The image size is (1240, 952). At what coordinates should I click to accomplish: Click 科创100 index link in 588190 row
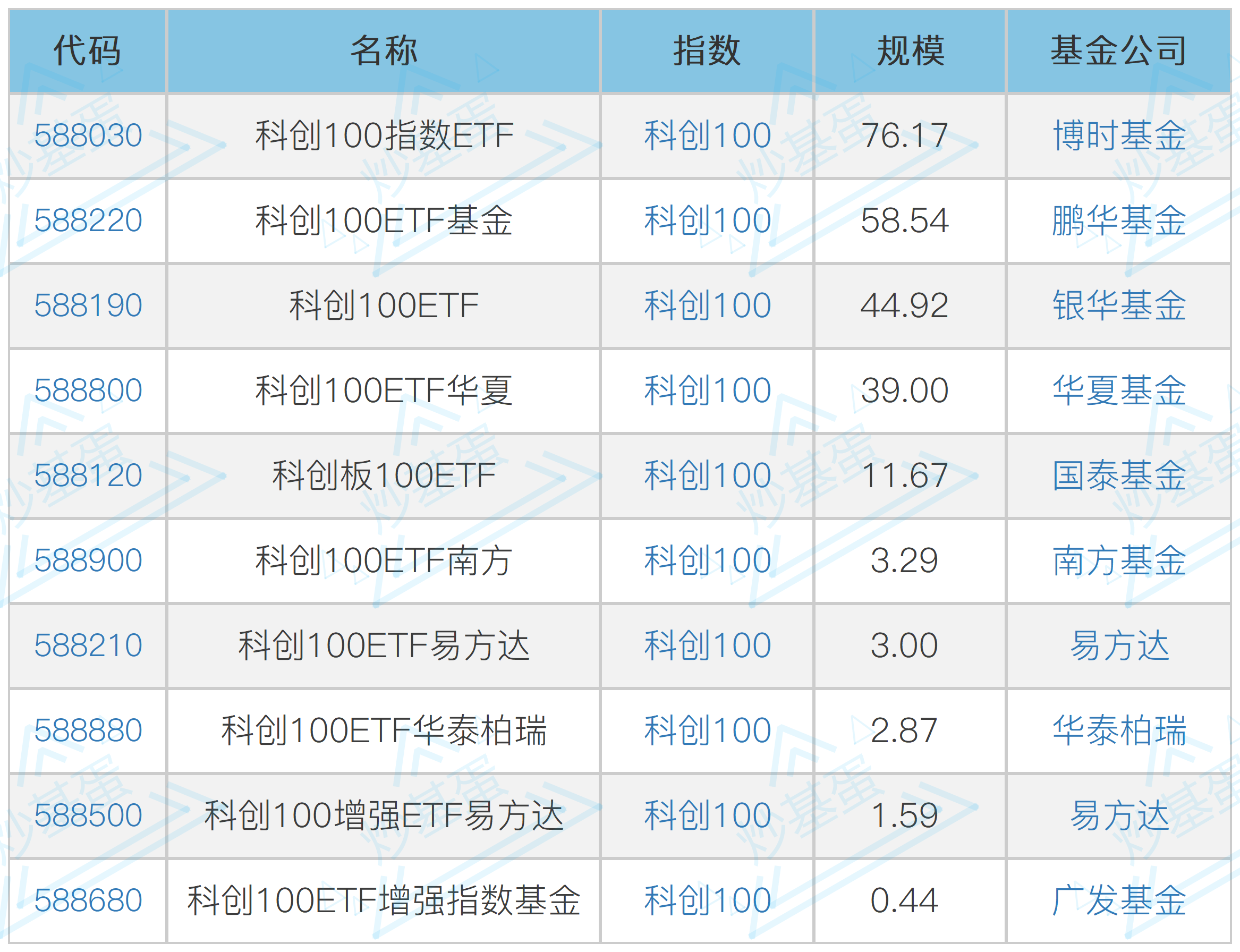coord(707,305)
